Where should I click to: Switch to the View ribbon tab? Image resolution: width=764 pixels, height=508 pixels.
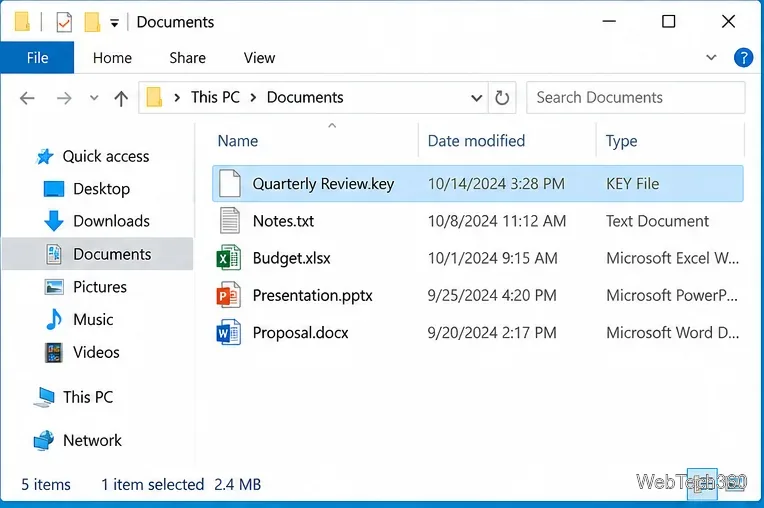click(259, 58)
